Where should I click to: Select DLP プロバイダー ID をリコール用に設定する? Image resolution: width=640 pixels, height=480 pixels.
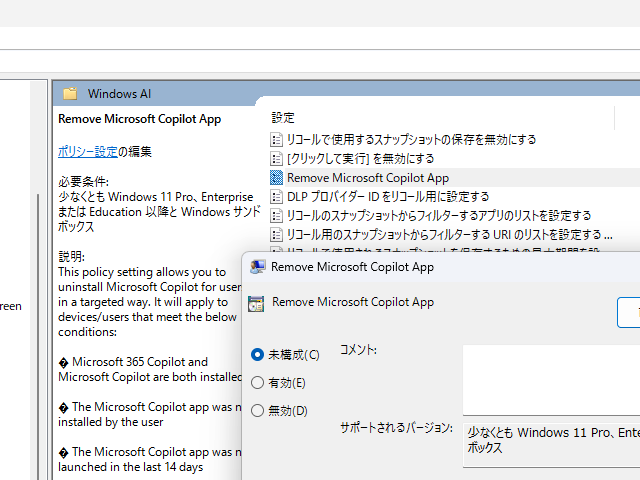[388, 197]
